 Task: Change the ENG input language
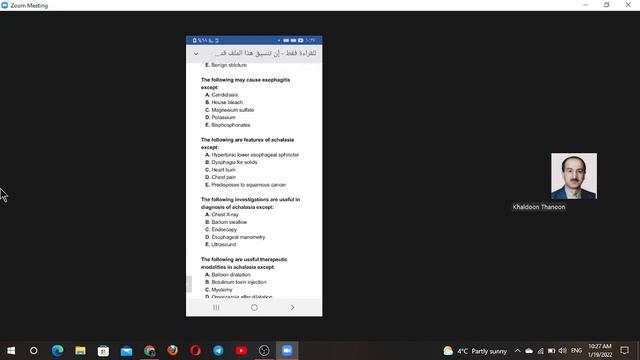pyautogui.click(x=576, y=351)
